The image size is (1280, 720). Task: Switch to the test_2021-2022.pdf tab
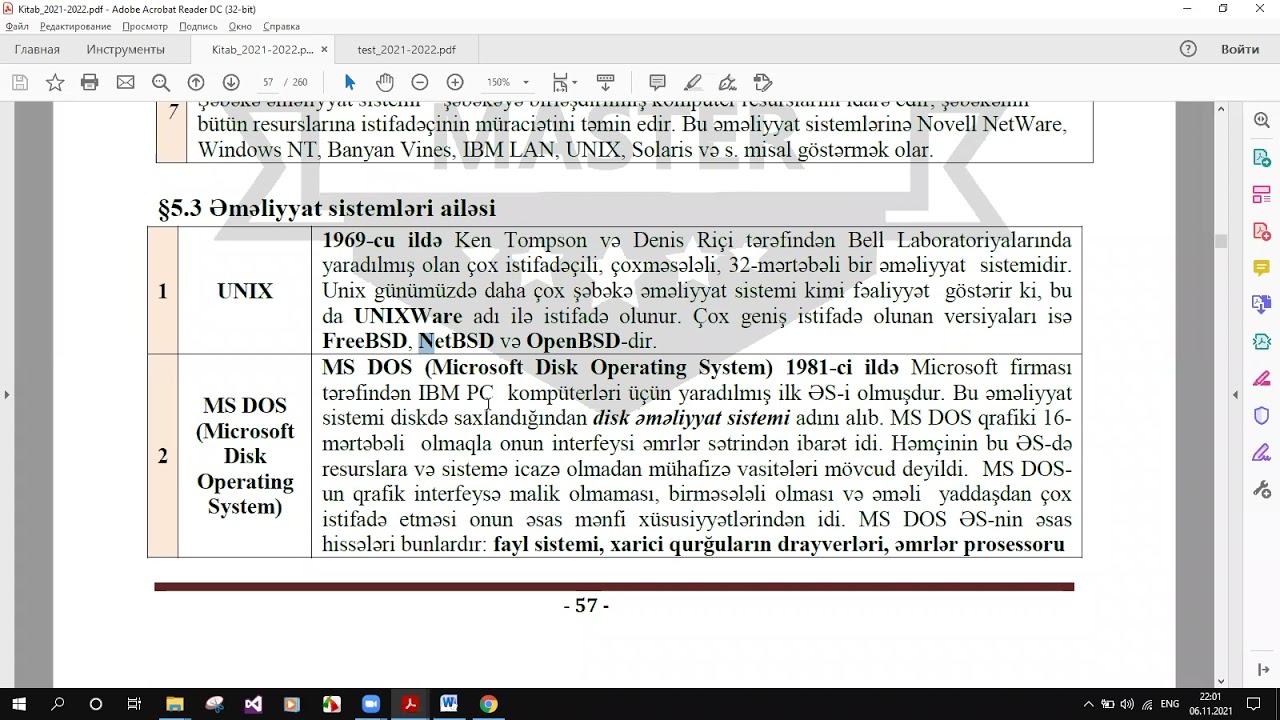pyautogui.click(x=407, y=49)
